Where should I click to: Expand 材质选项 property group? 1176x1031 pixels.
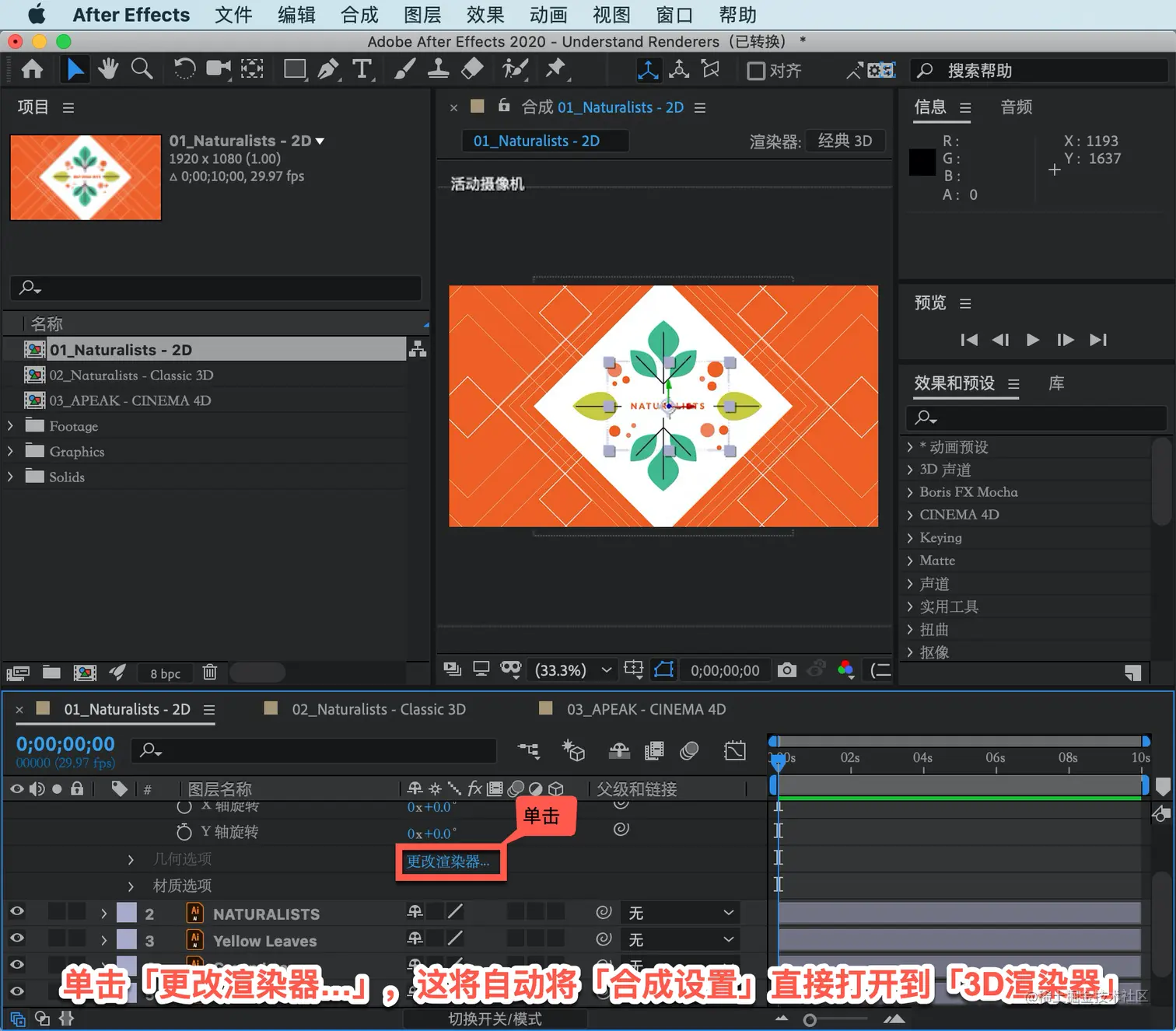tap(131, 886)
